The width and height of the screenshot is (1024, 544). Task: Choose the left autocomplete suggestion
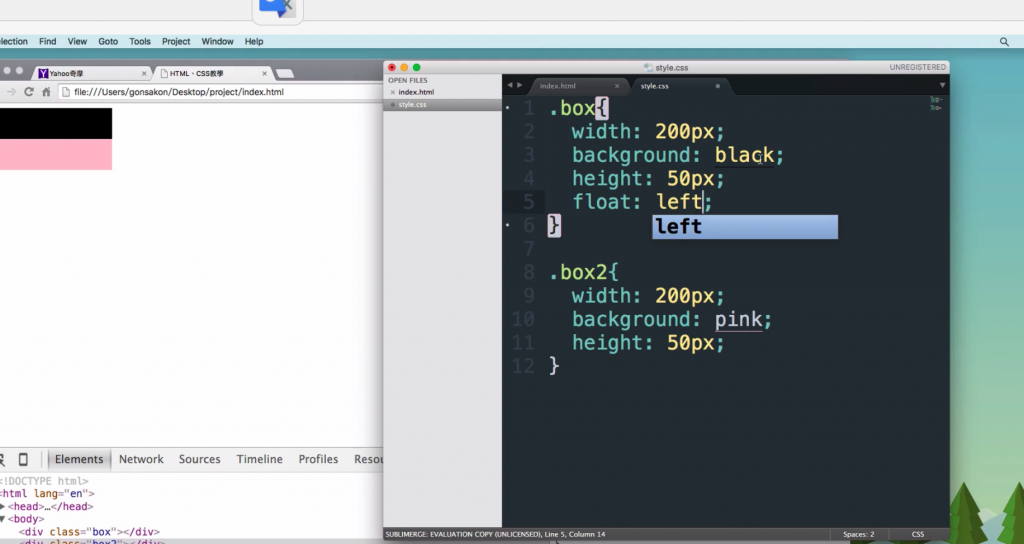click(744, 227)
